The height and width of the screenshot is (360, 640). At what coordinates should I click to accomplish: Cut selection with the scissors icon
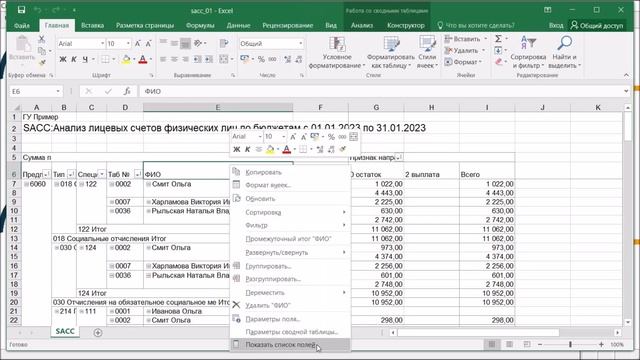tap(42, 39)
